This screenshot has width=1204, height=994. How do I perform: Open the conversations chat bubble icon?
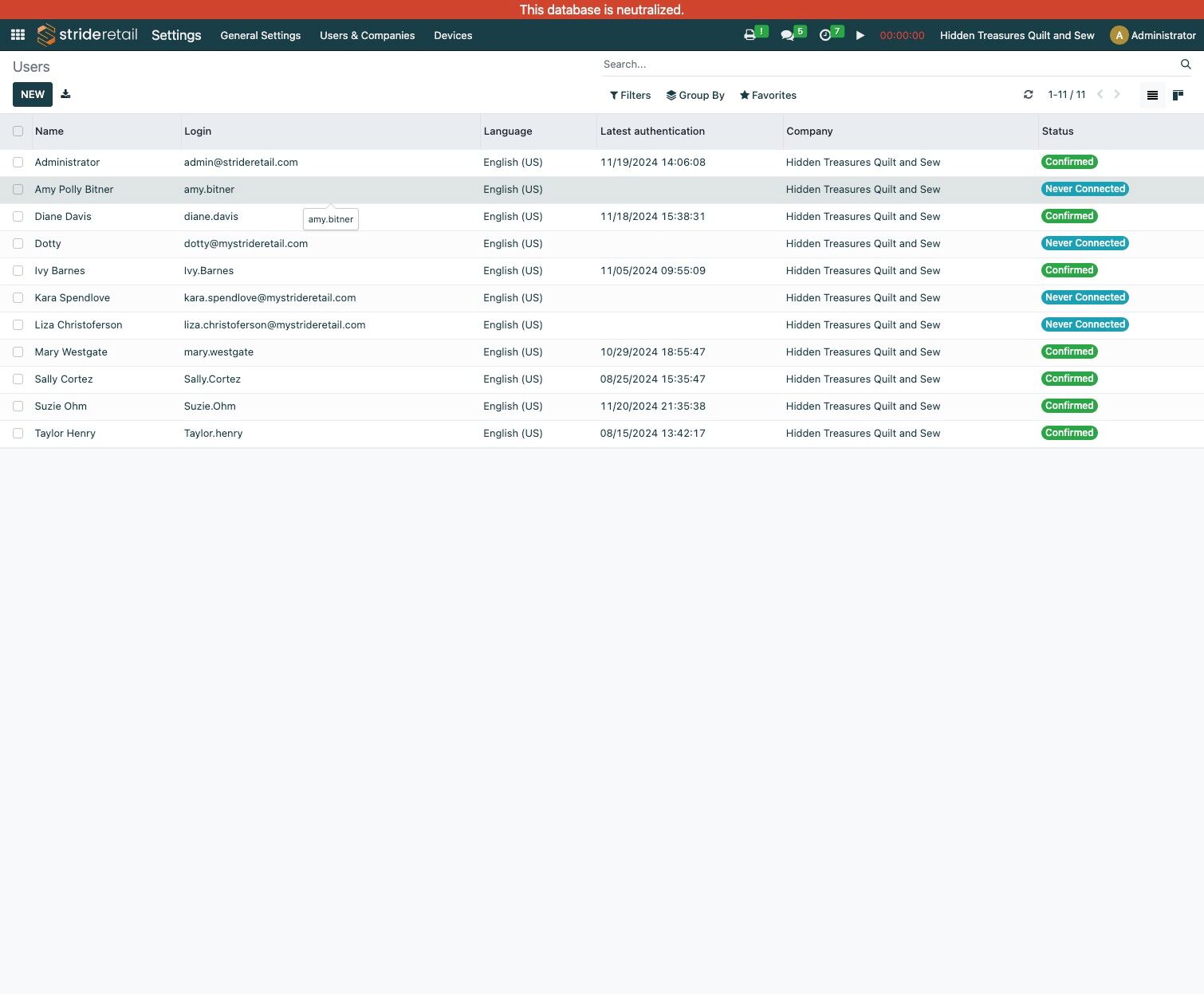tap(787, 35)
